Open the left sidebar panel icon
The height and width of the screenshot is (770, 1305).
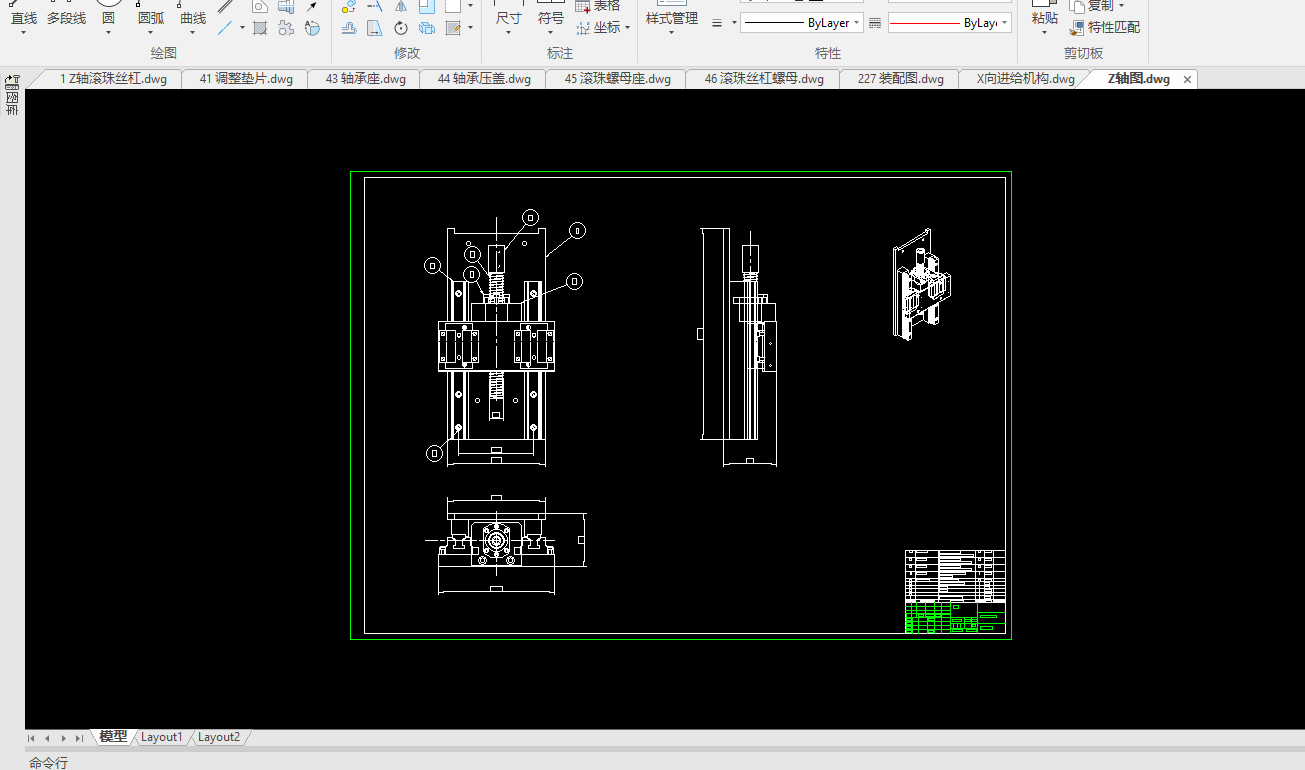[12, 82]
